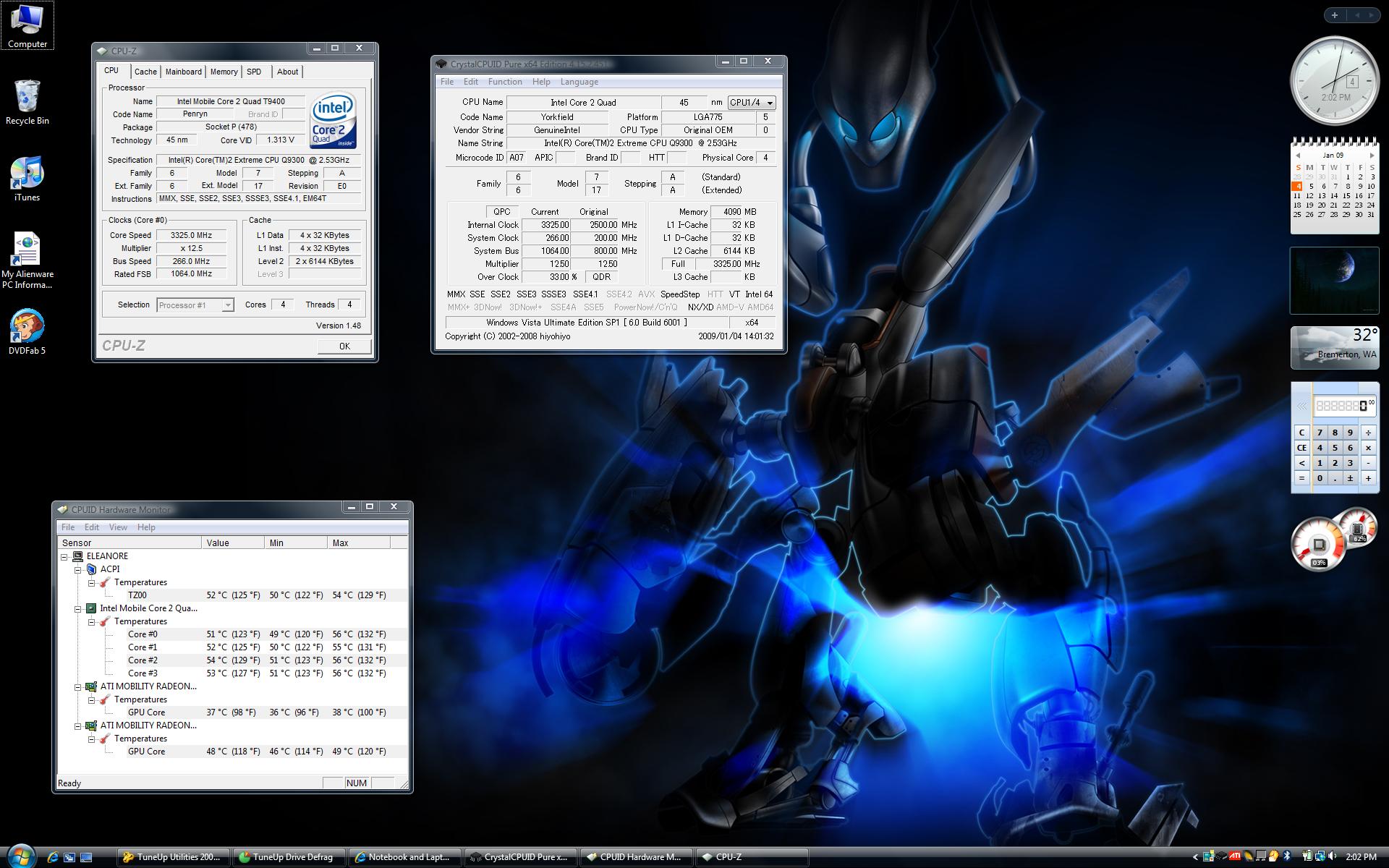Click the slideshow gadget earth picture
Image resolution: width=1389 pixels, height=868 pixels.
pos(1334,281)
